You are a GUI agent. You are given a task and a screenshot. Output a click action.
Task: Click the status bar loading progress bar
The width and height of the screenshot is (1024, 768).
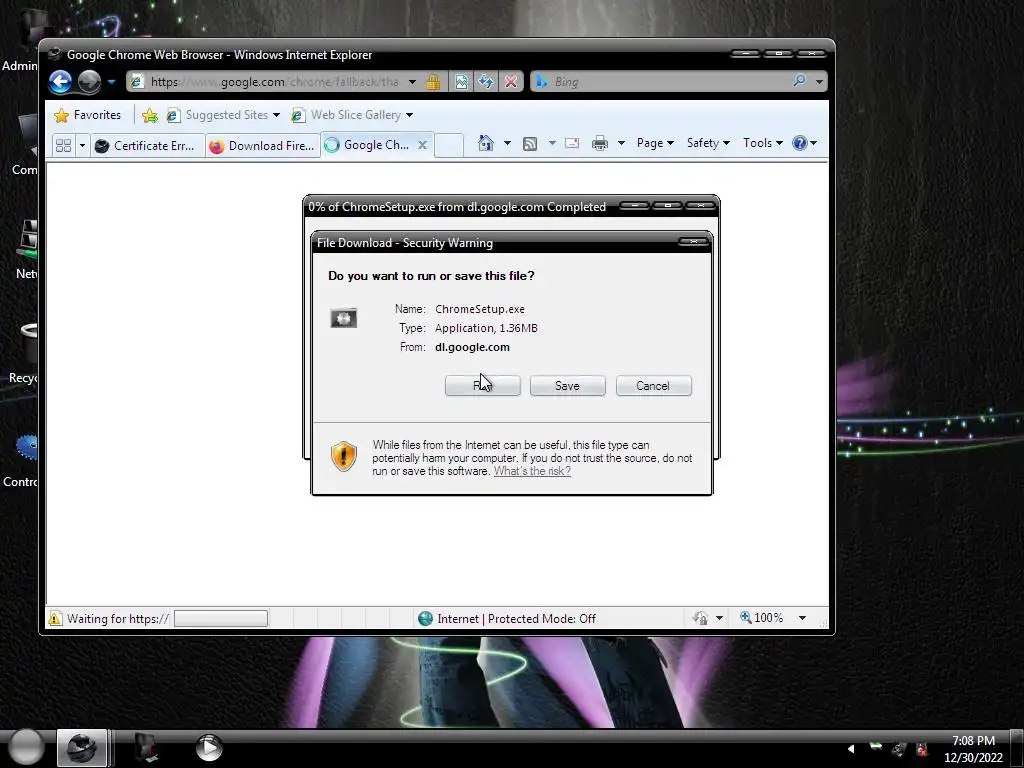[x=221, y=618]
